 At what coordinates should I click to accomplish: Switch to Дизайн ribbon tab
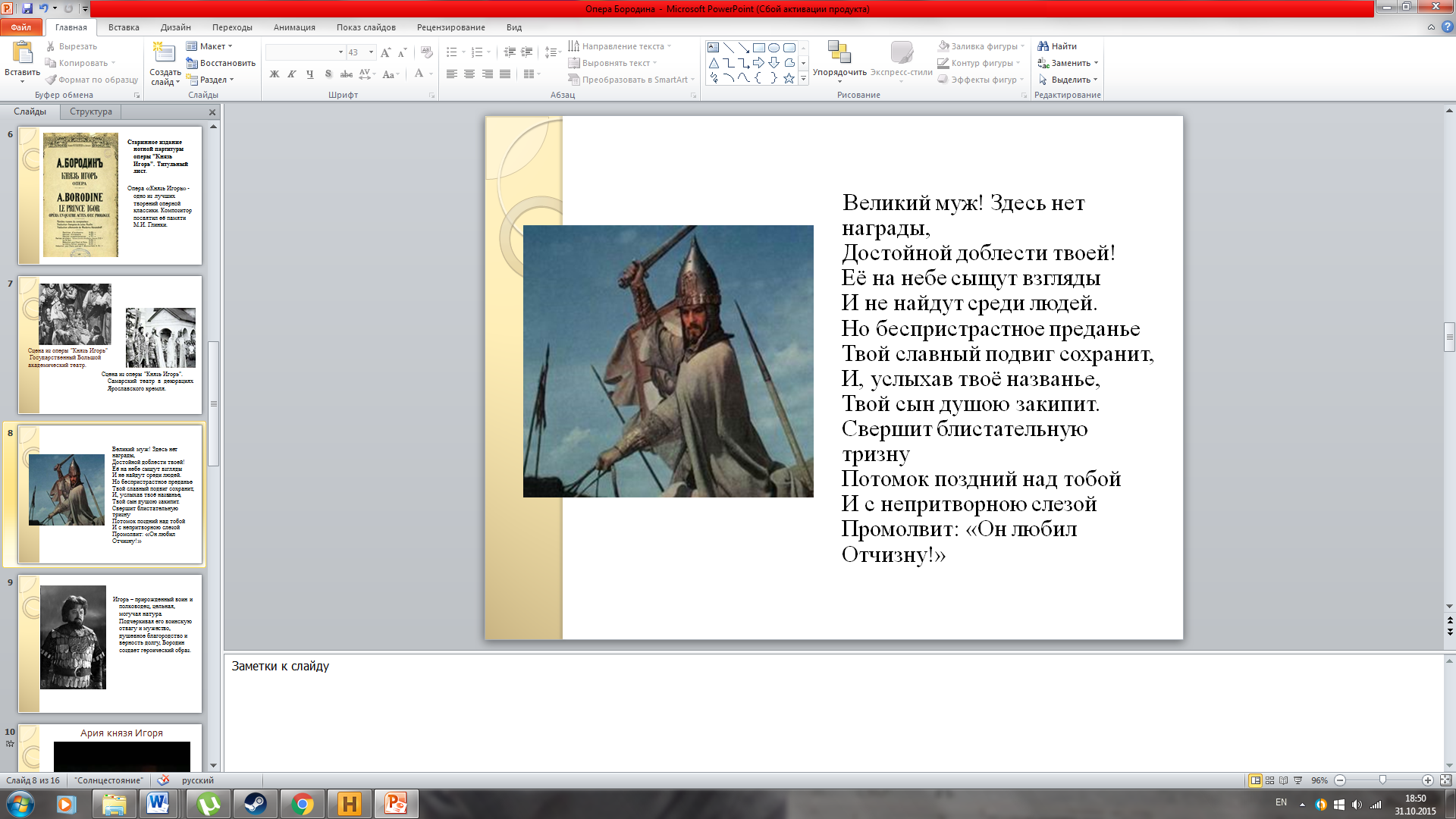(x=176, y=27)
